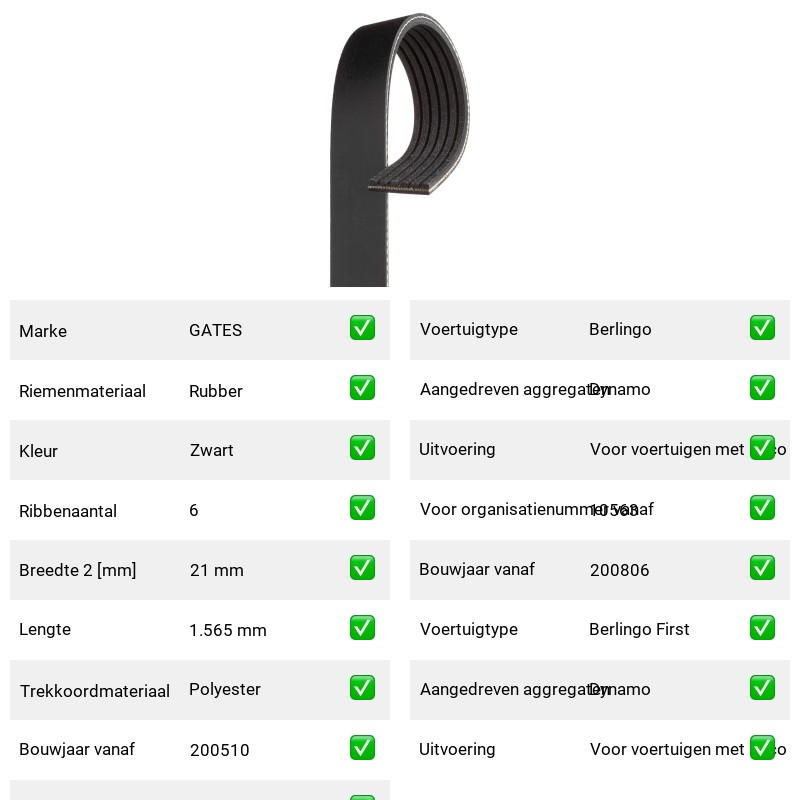
Task: Click the checkmark in the second Dynamo row
Action: point(762,688)
